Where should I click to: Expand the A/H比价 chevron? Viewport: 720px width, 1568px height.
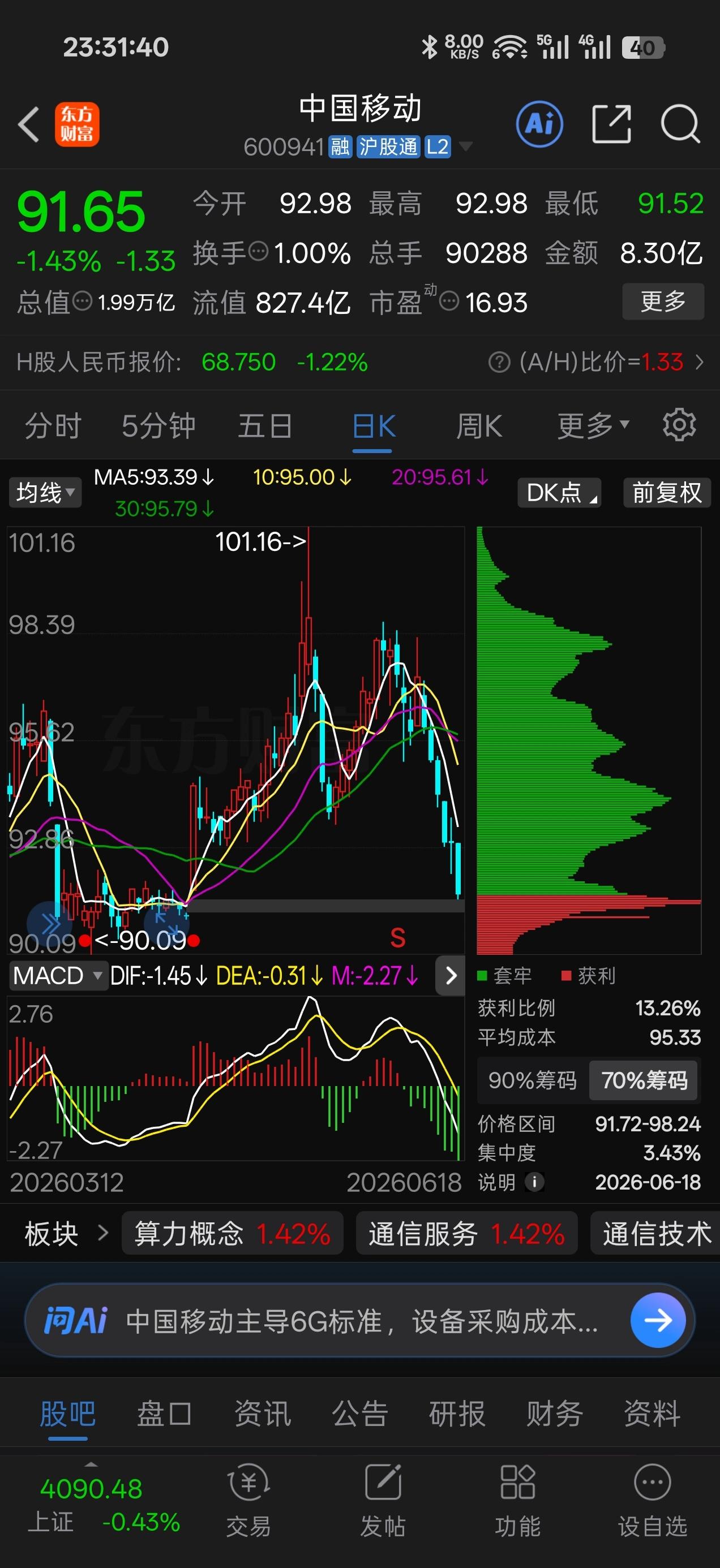click(x=699, y=362)
